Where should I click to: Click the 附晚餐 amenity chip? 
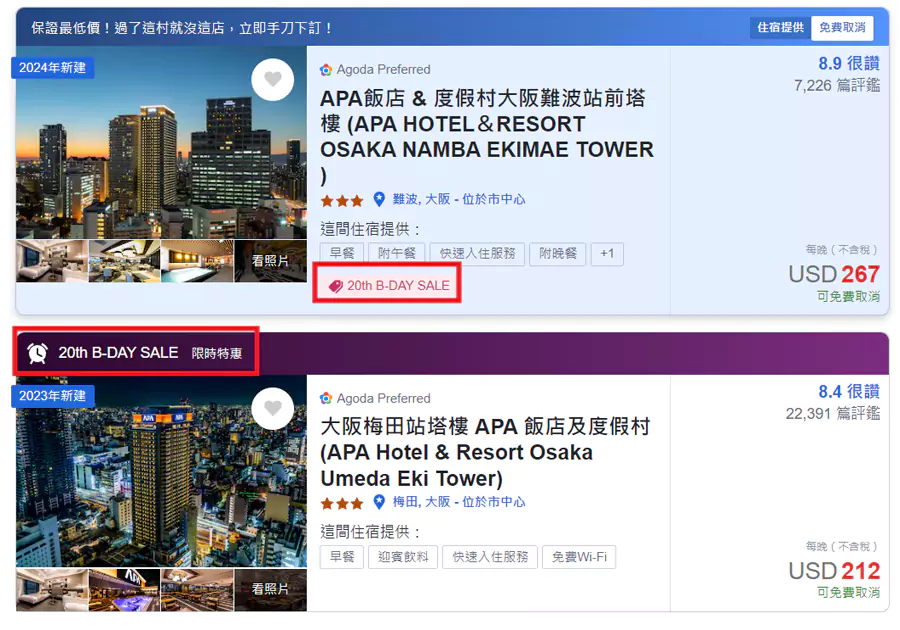[557, 254]
